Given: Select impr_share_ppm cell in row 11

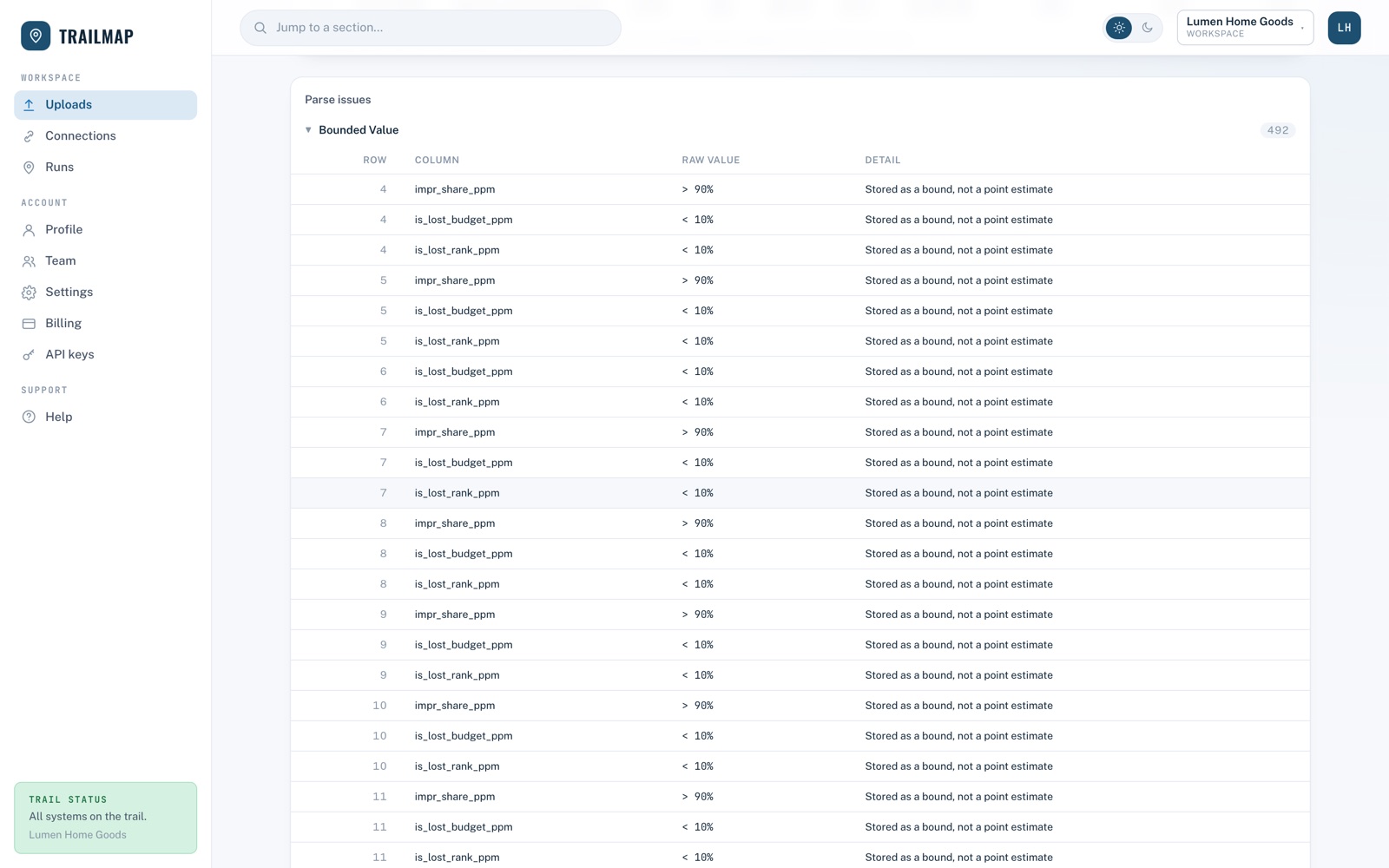Looking at the screenshot, I should [x=455, y=797].
